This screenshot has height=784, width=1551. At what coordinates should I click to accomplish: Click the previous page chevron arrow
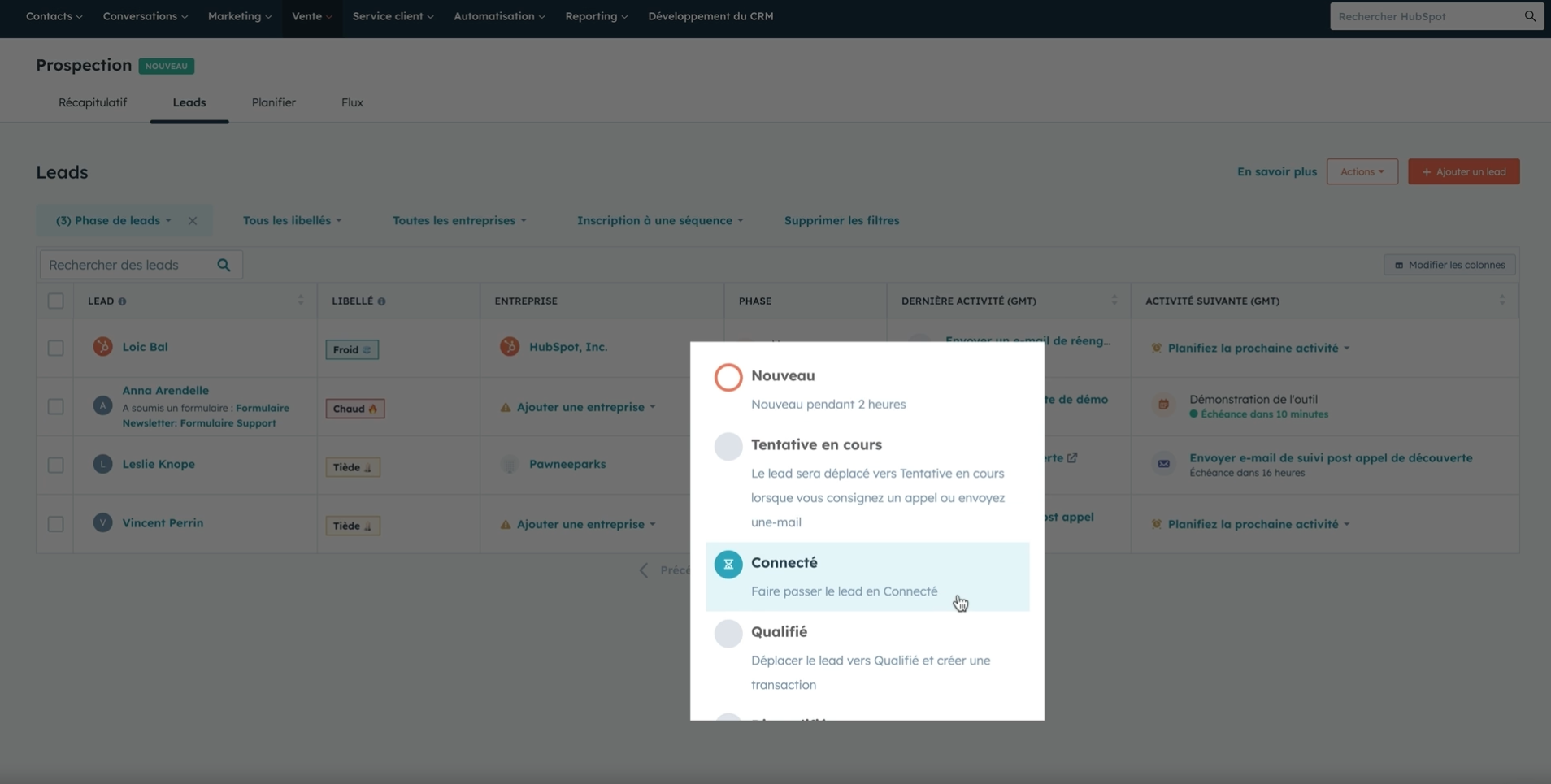click(x=644, y=570)
